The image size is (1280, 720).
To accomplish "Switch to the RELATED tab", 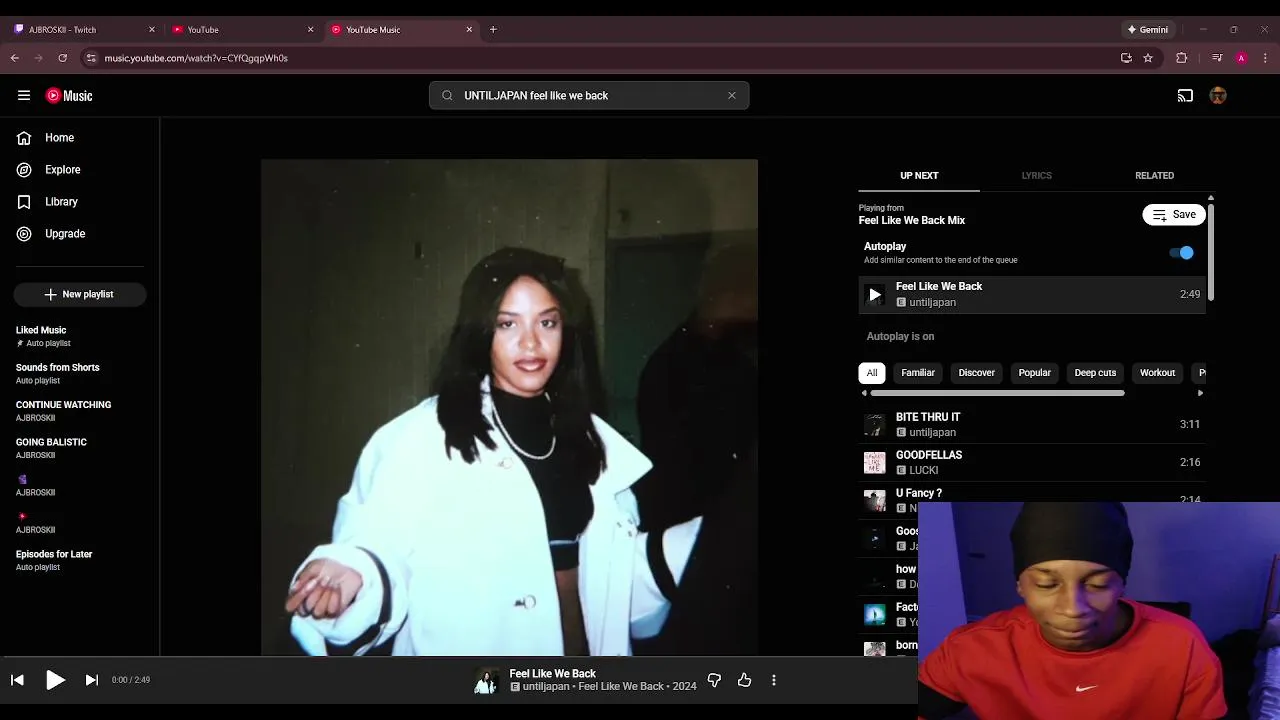I will [x=1154, y=175].
